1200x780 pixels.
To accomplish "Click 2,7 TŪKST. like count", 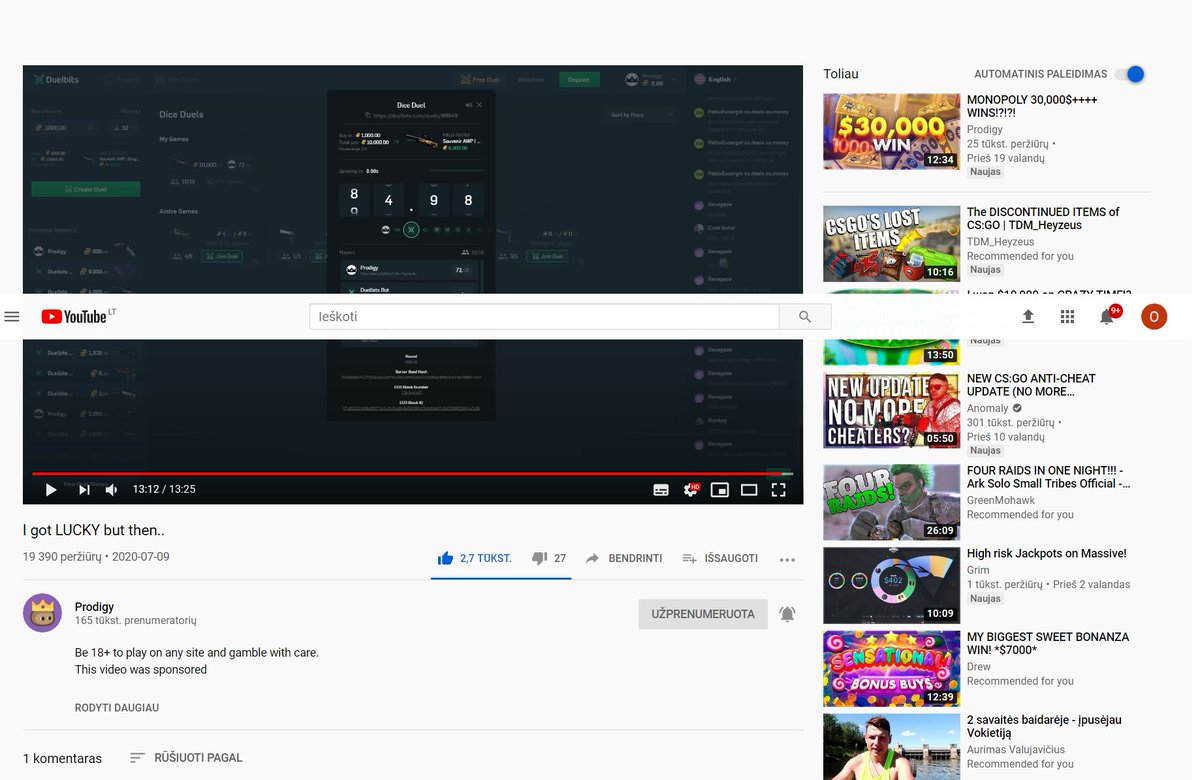I will [x=486, y=559].
